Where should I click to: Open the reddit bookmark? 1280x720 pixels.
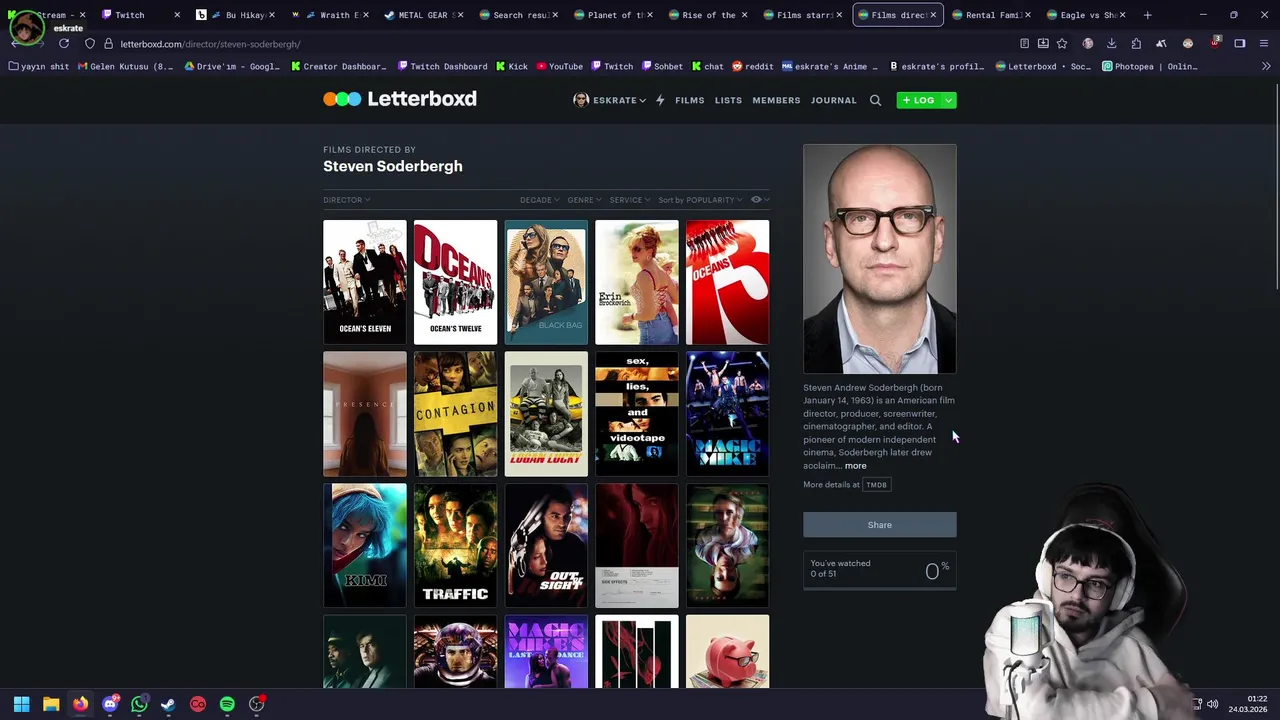pos(752,66)
